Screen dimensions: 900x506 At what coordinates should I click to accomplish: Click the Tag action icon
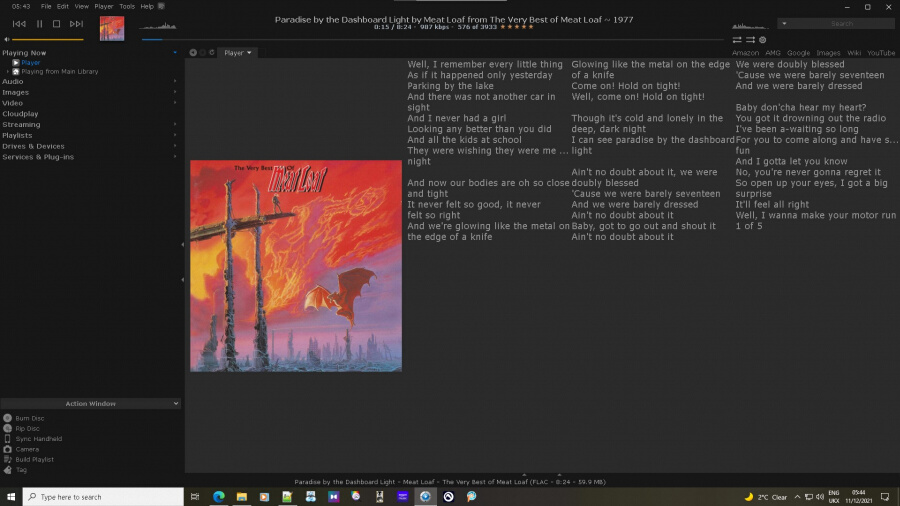coord(7,470)
